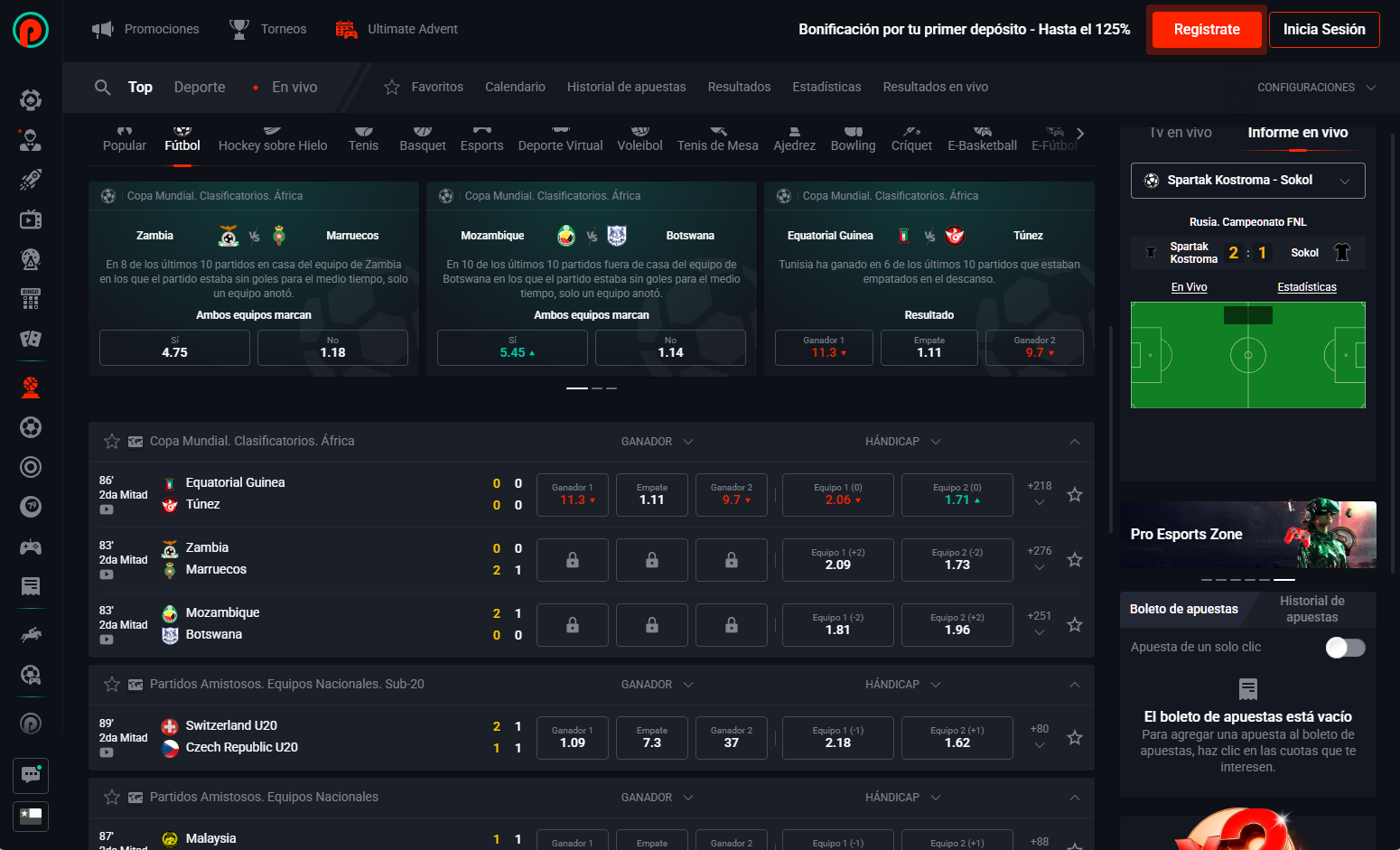This screenshot has height=850, width=1400.
Task: Star the Partidos Amistosos Equipos Nacionales league
Action: point(112,798)
